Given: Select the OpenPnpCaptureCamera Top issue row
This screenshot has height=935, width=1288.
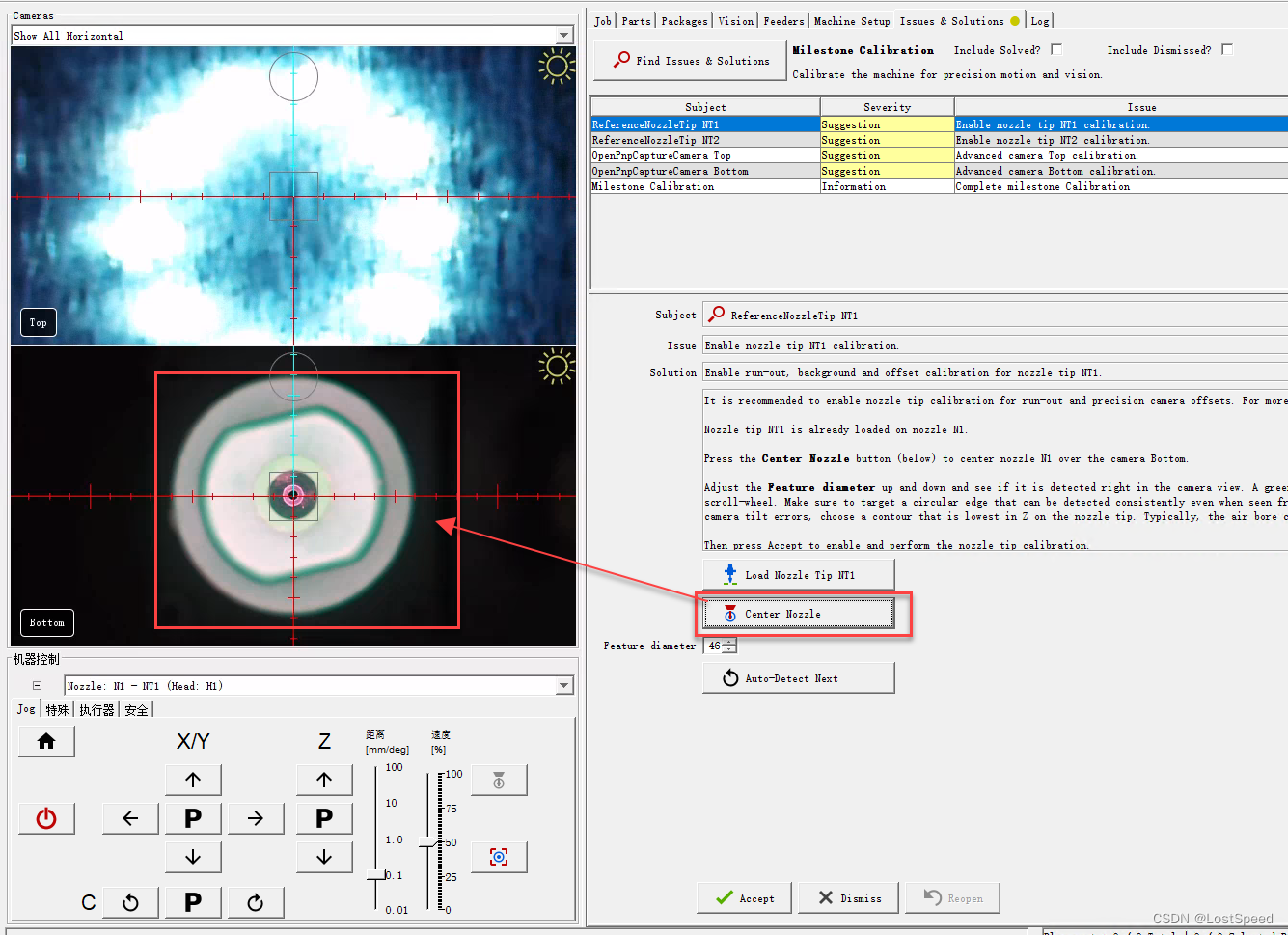Looking at the screenshot, I should (939, 155).
